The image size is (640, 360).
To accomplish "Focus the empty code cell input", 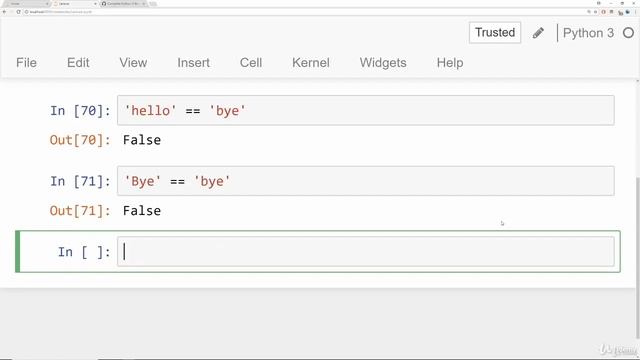I will (365, 251).
